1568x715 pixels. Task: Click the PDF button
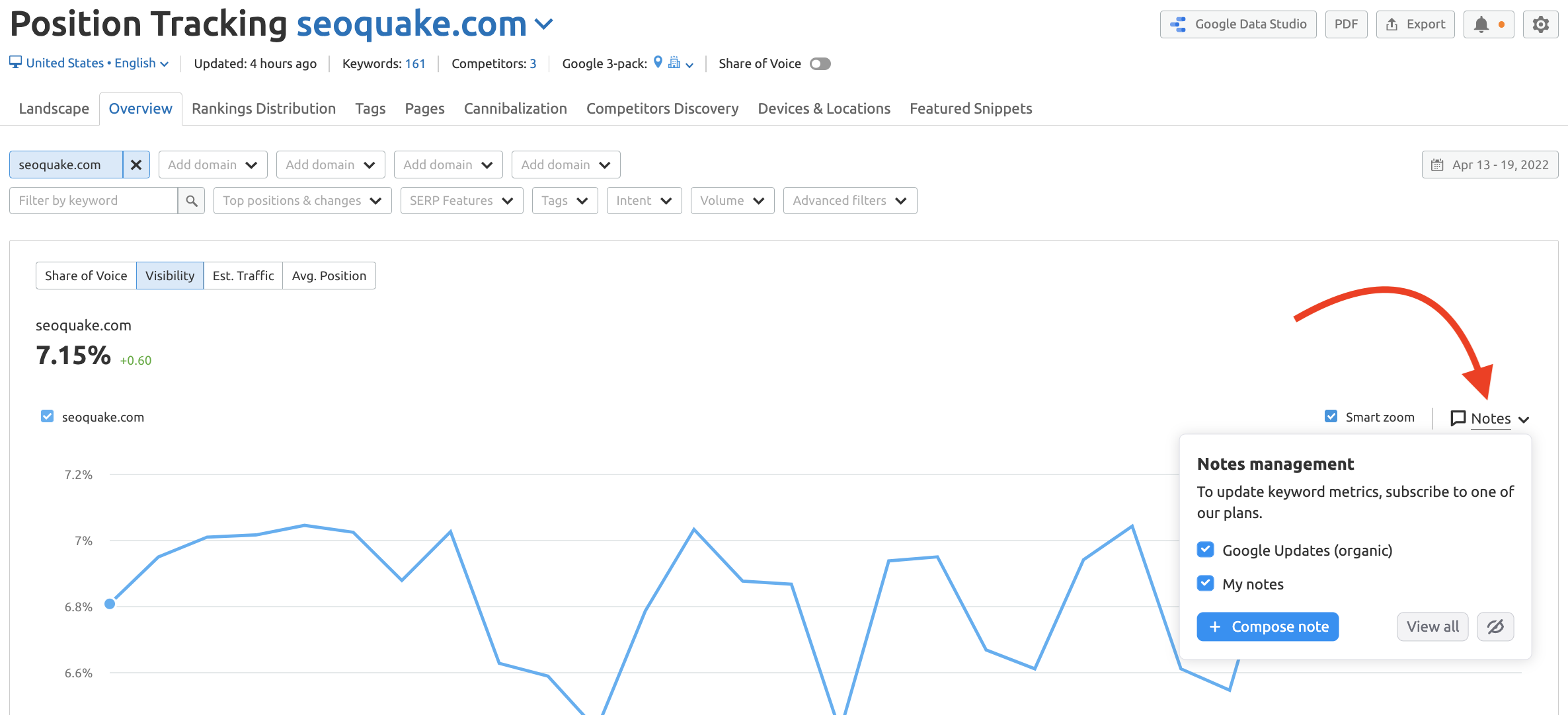click(x=1346, y=24)
